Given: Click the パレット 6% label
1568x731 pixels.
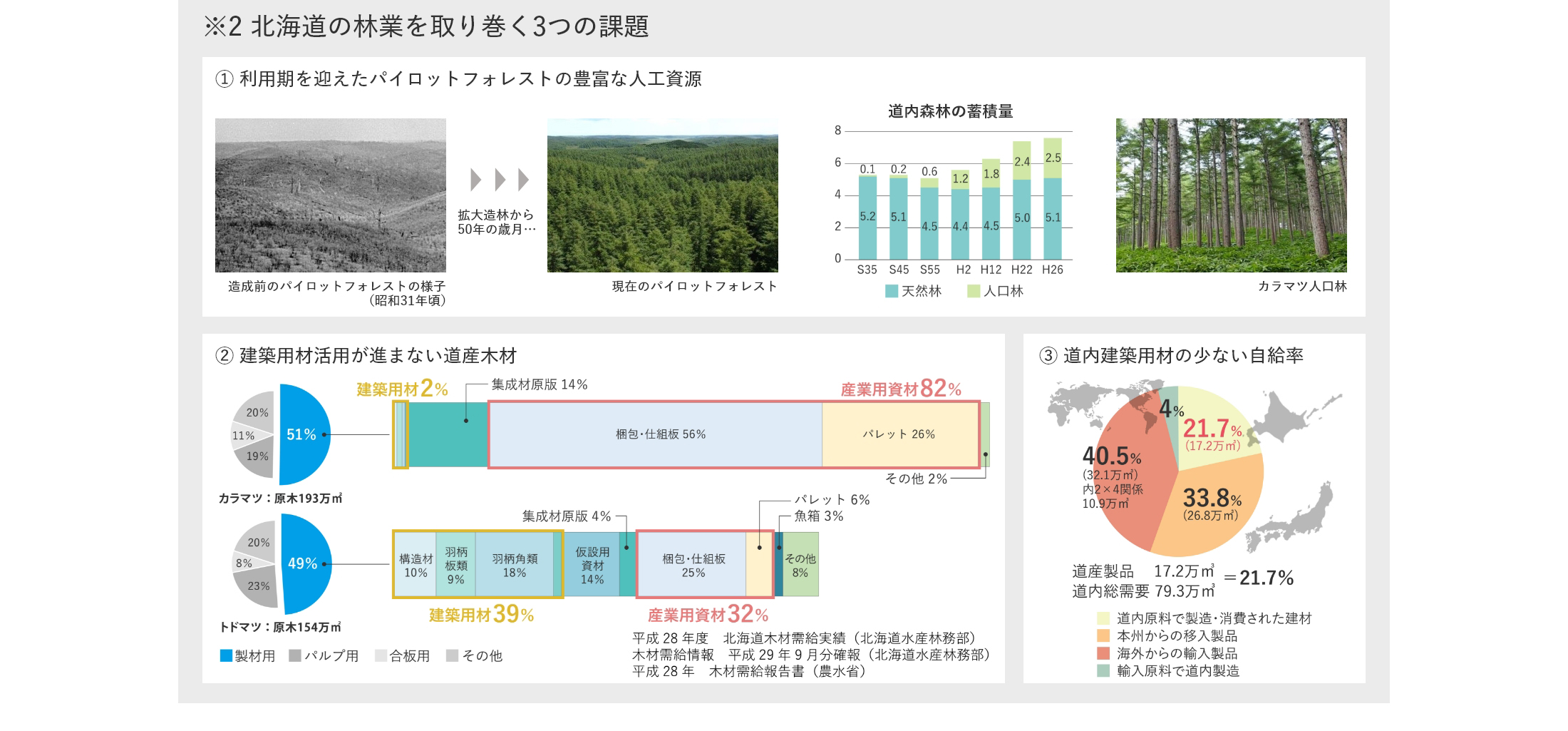Looking at the screenshot, I should coord(832,500).
